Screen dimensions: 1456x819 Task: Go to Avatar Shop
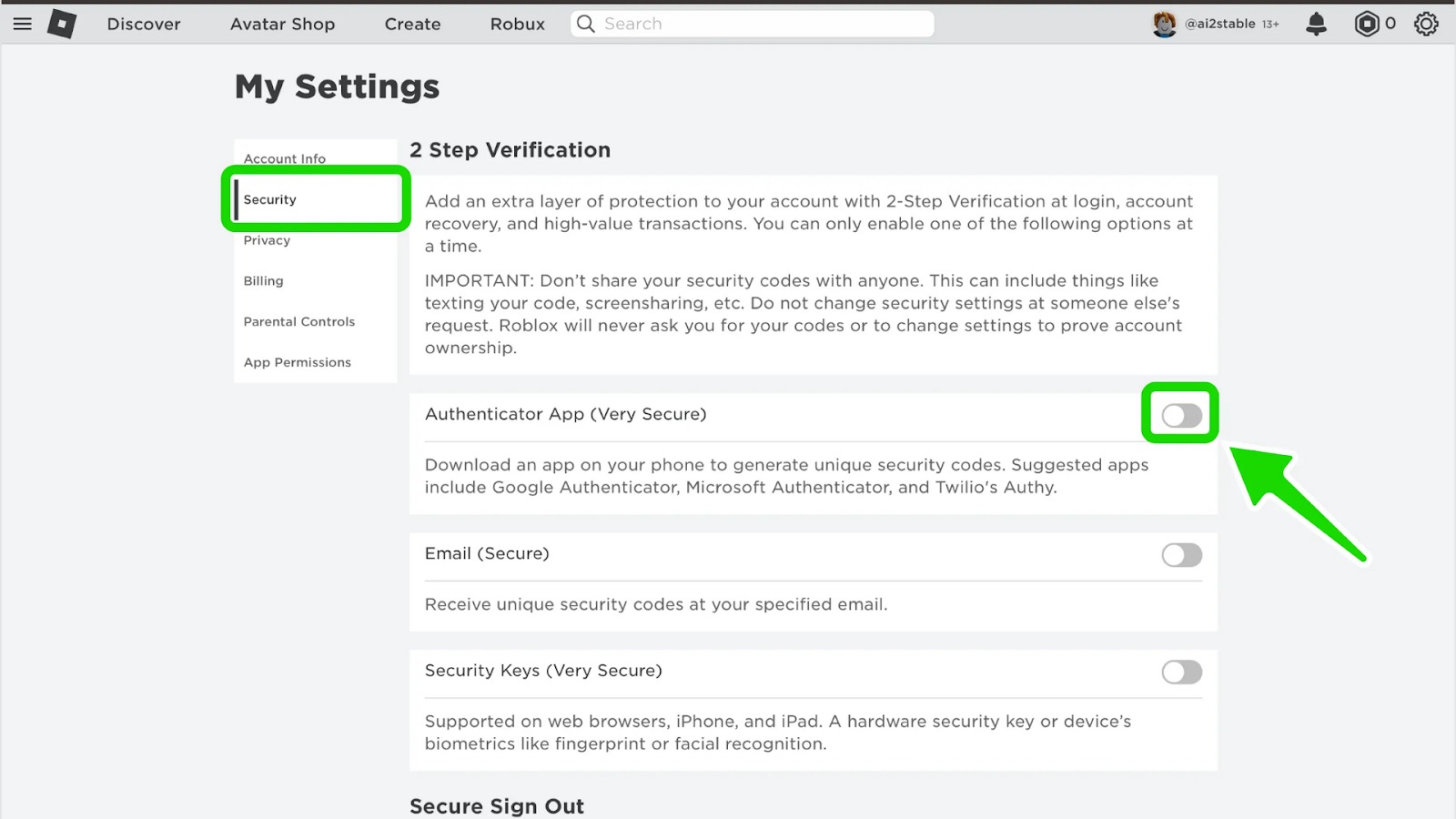pyautogui.click(x=282, y=24)
